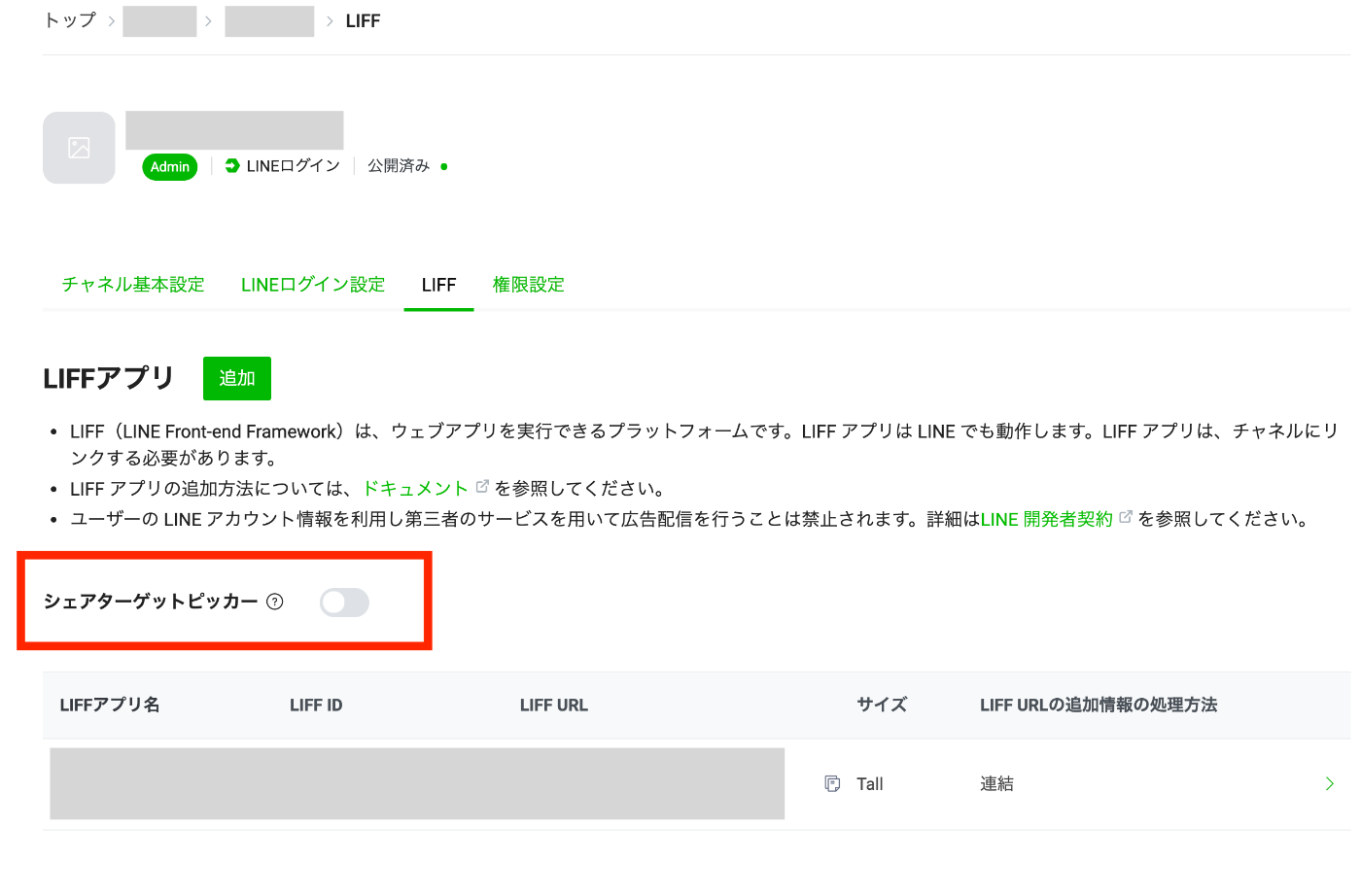Open the LINE 開発者契約 link

[x=1046, y=519]
